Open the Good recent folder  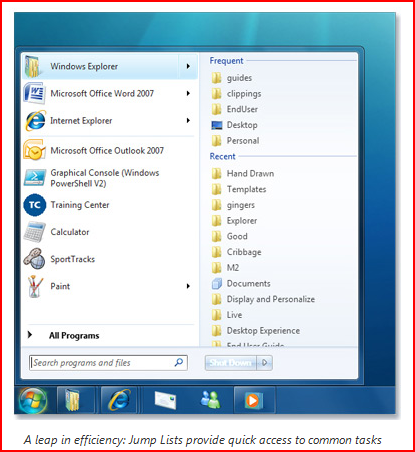(237, 236)
